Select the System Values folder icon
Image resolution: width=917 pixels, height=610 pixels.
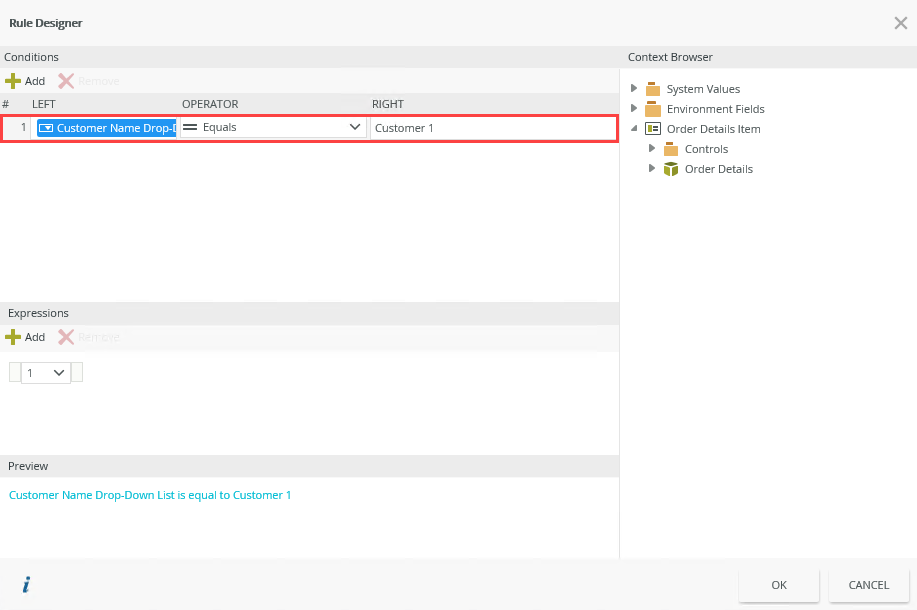[653, 89]
